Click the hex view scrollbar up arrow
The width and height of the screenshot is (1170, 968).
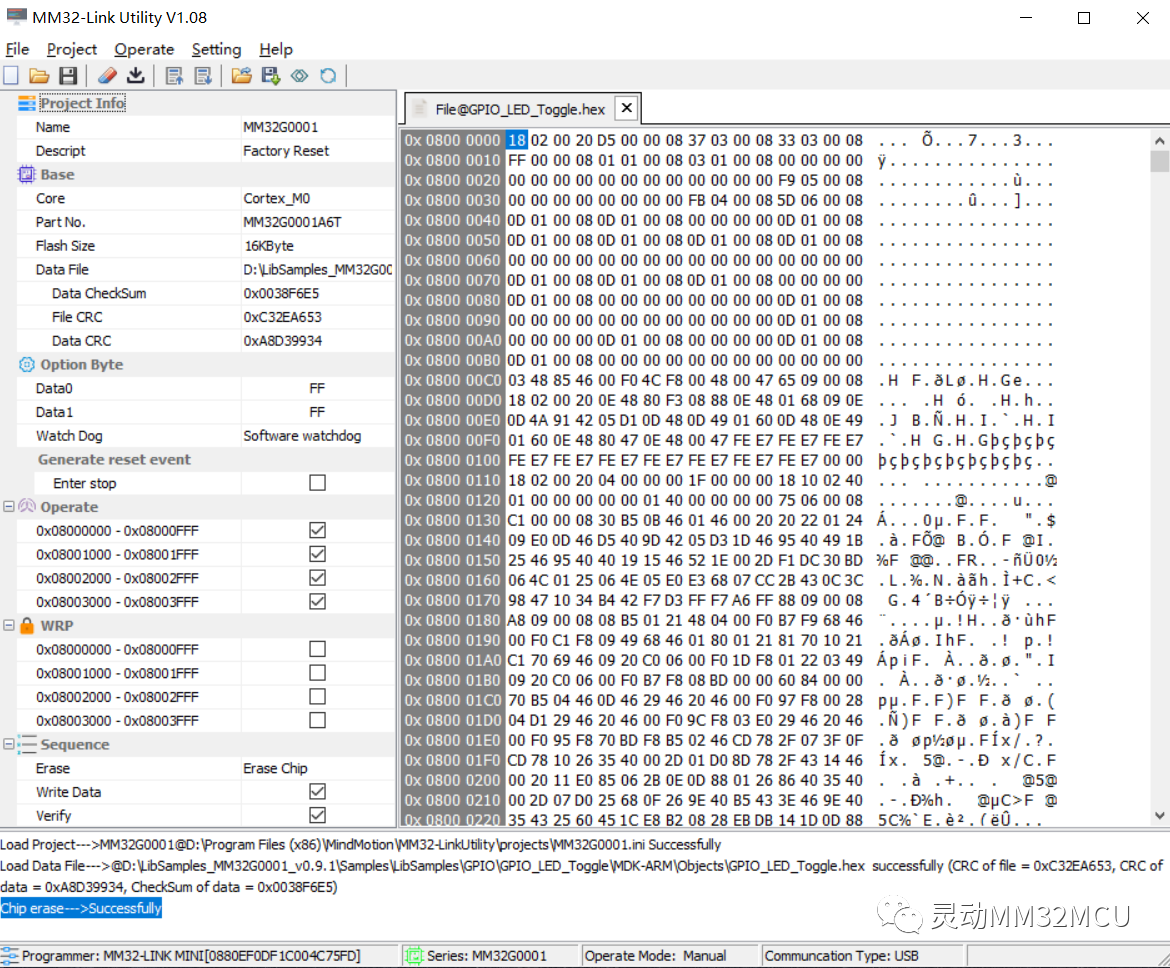point(1159,140)
